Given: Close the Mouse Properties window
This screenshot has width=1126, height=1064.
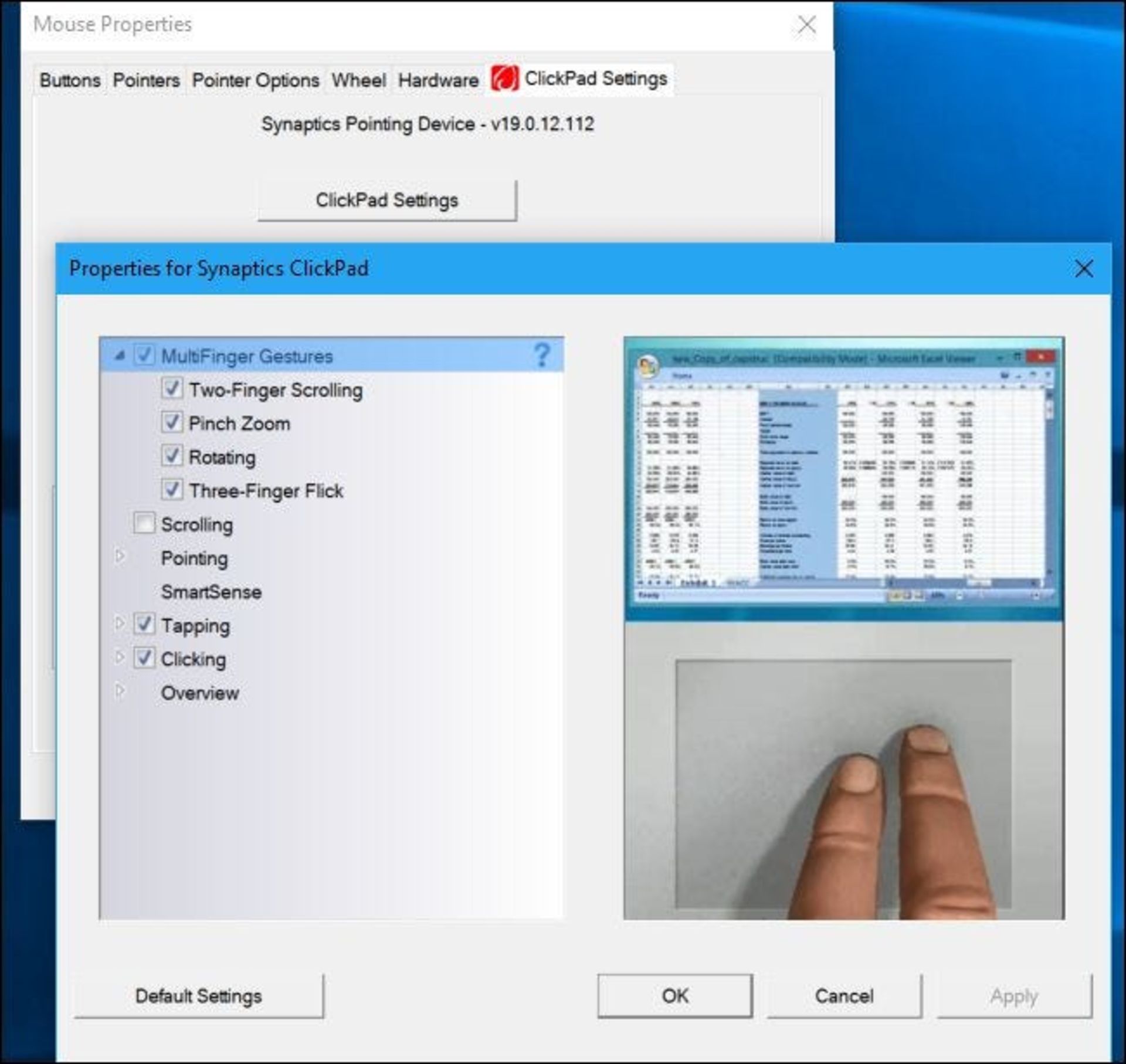Looking at the screenshot, I should (x=806, y=25).
